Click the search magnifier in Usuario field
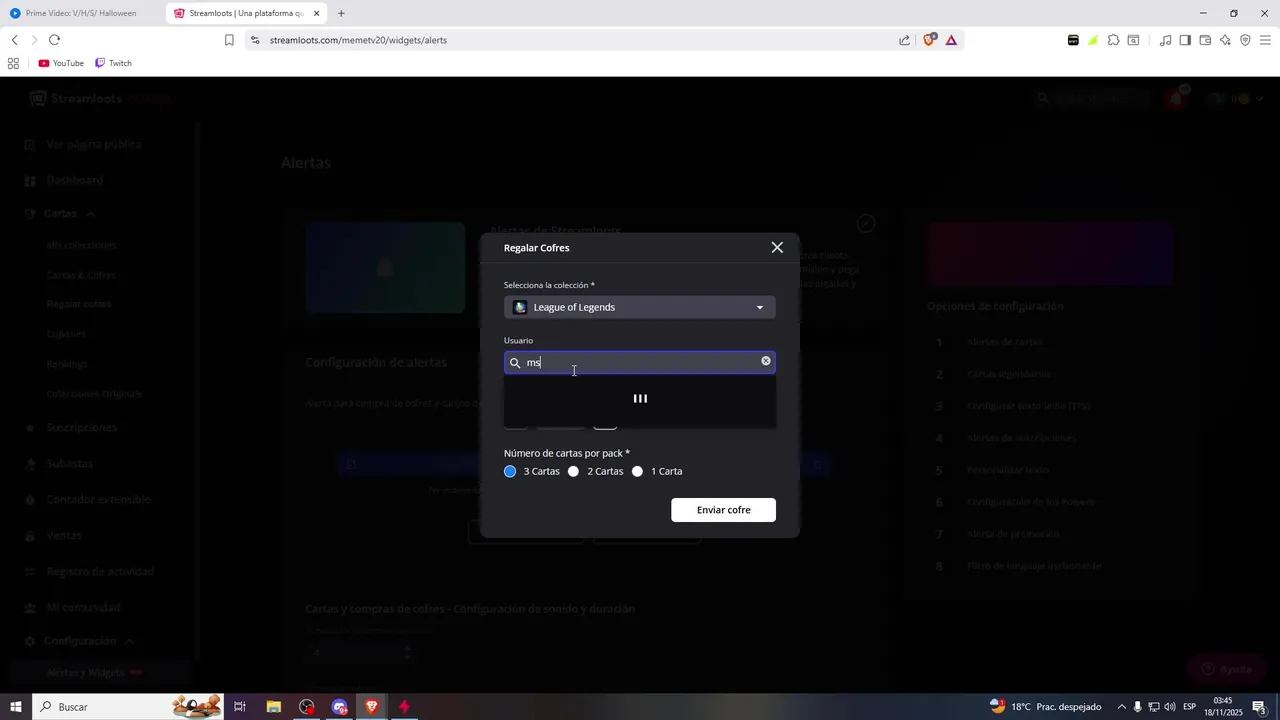The image size is (1280, 720). [x=515, y=363]
